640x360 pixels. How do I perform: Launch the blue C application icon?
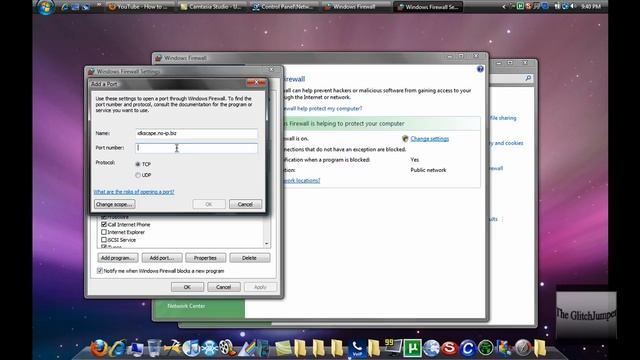pos(467,348)
